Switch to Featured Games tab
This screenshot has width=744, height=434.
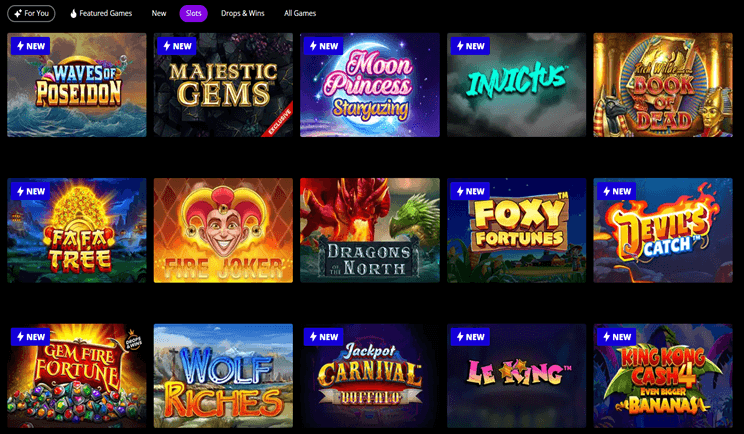(101, 13)
